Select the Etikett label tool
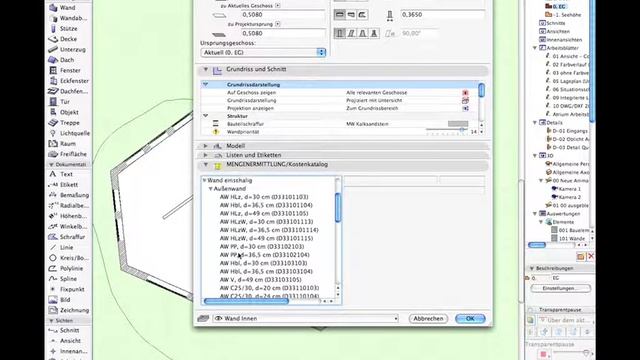This screenshot has height=360, width=640. coord(68,185)
